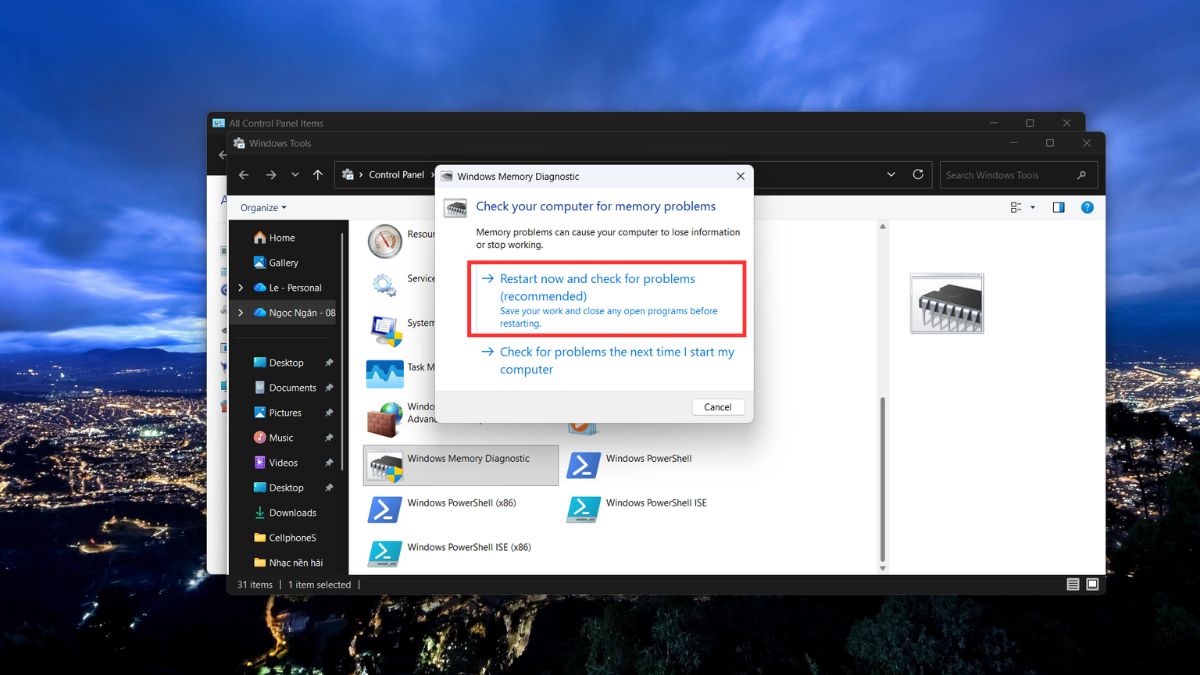Toggle the preview pane

[1058, 207]
